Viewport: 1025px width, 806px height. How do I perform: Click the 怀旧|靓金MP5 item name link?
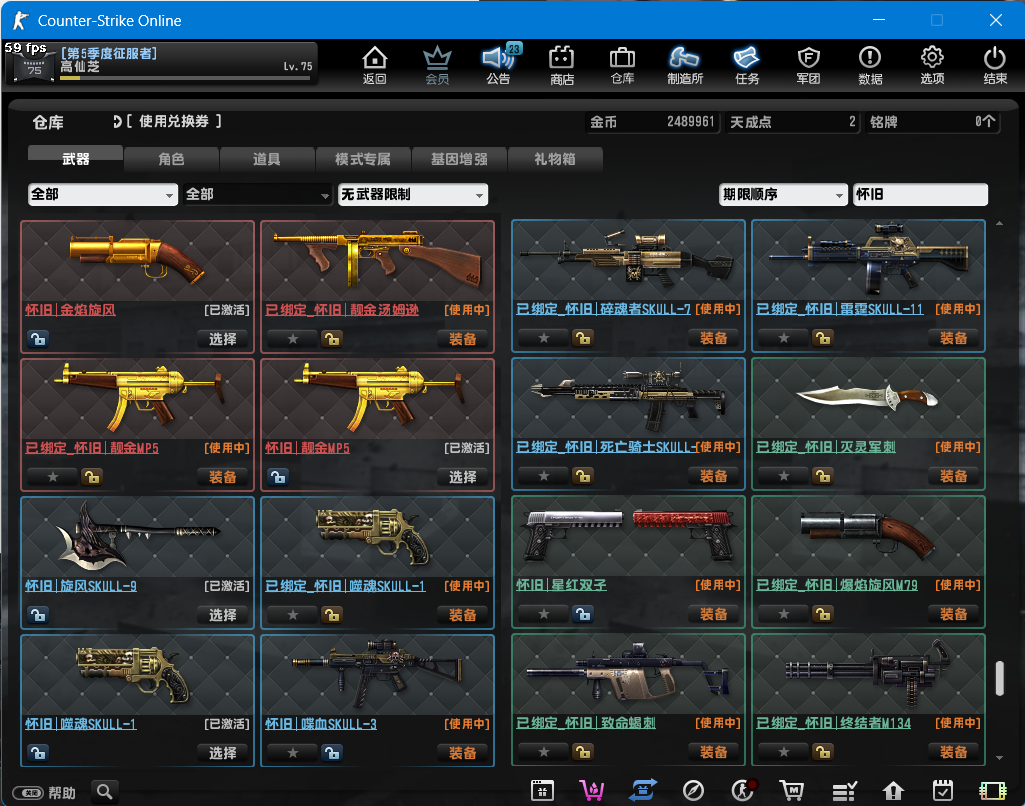(307, 448)
